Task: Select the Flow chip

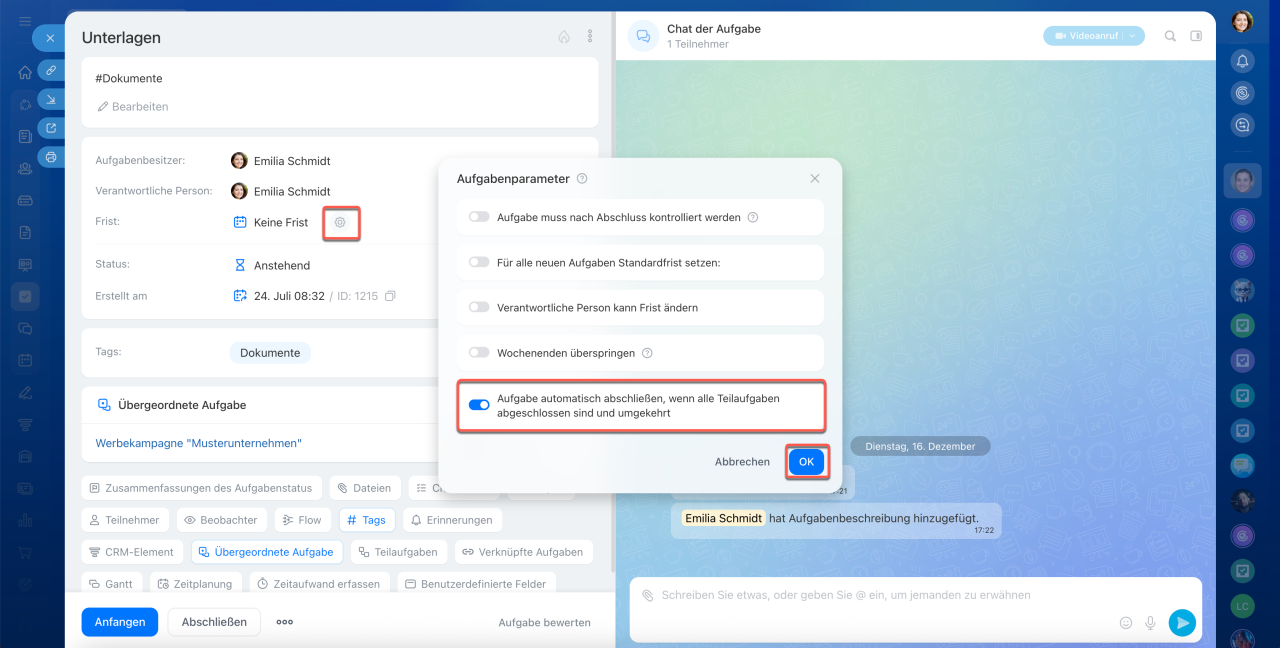Action: pos(302,520)
